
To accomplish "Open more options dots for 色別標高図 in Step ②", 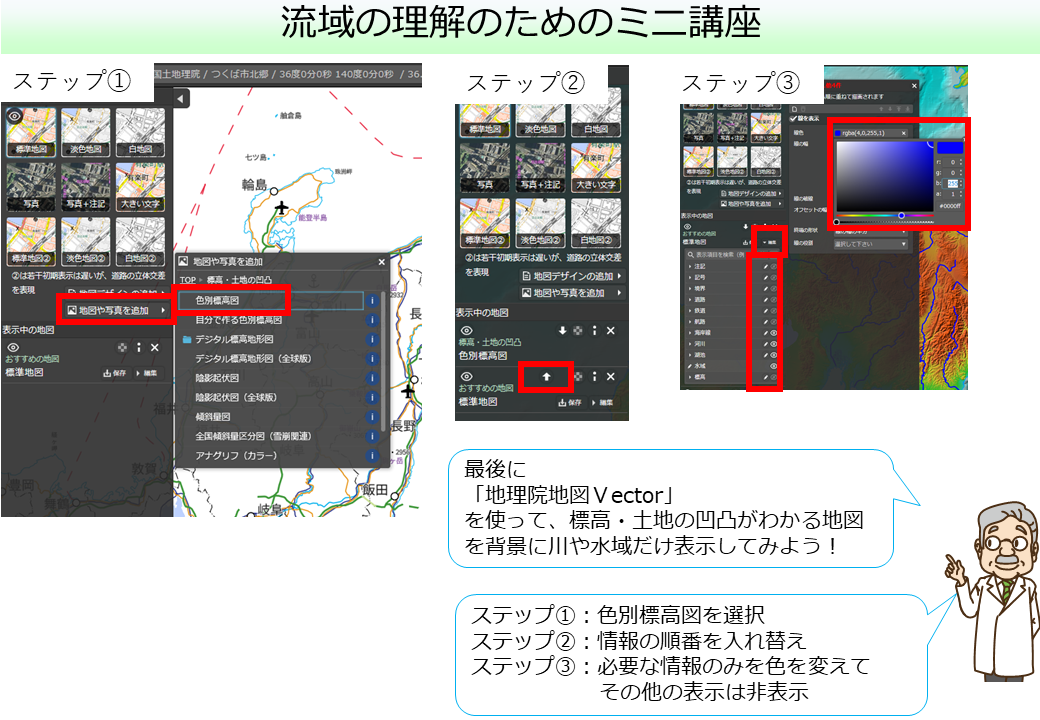I will (594, 330).
